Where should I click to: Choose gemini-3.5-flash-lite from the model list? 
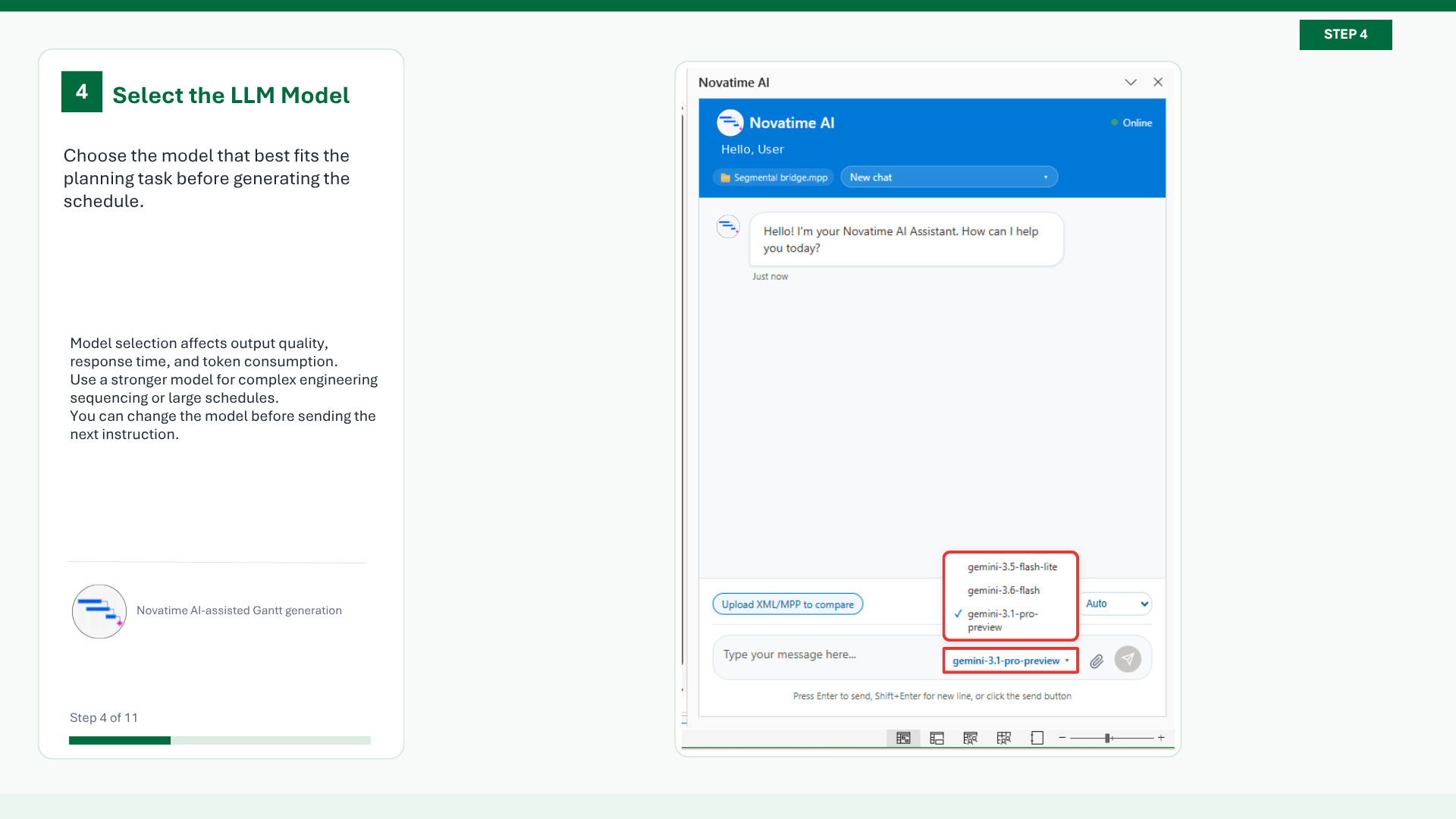click(x=1012, y=567)
